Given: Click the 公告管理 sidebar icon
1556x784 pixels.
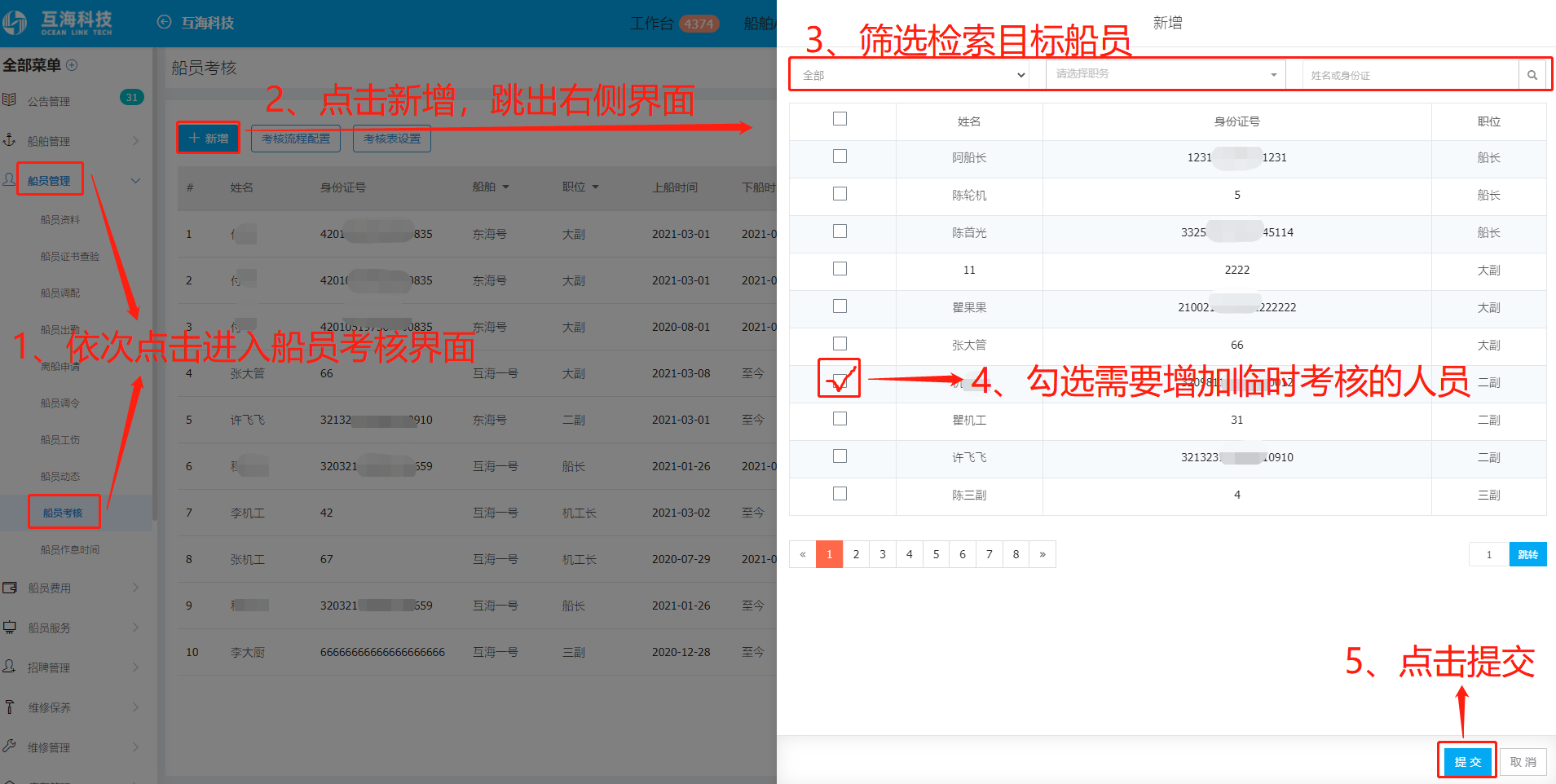Looking at the screenshot, I should click(10, 99).
